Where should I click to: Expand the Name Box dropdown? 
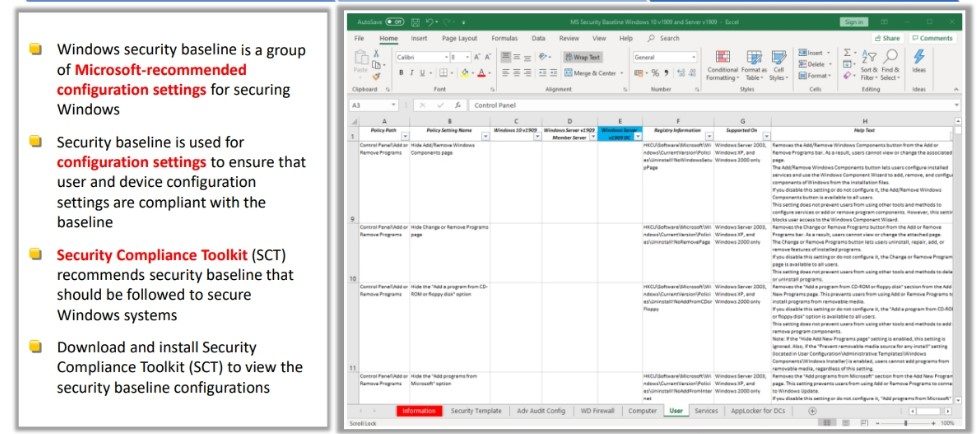[x=393, y=105]
